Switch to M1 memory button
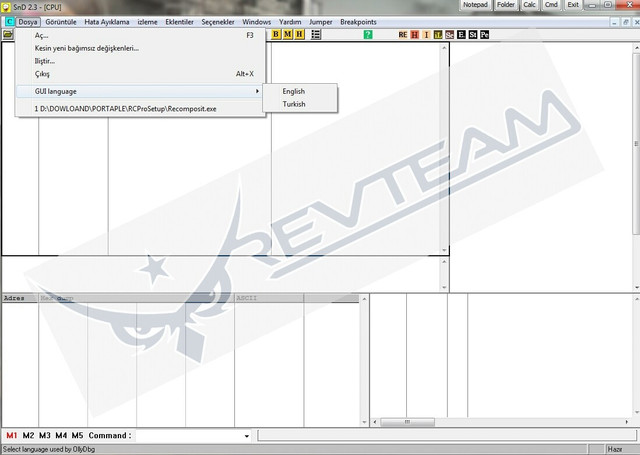640x455 pixels. 12,435
